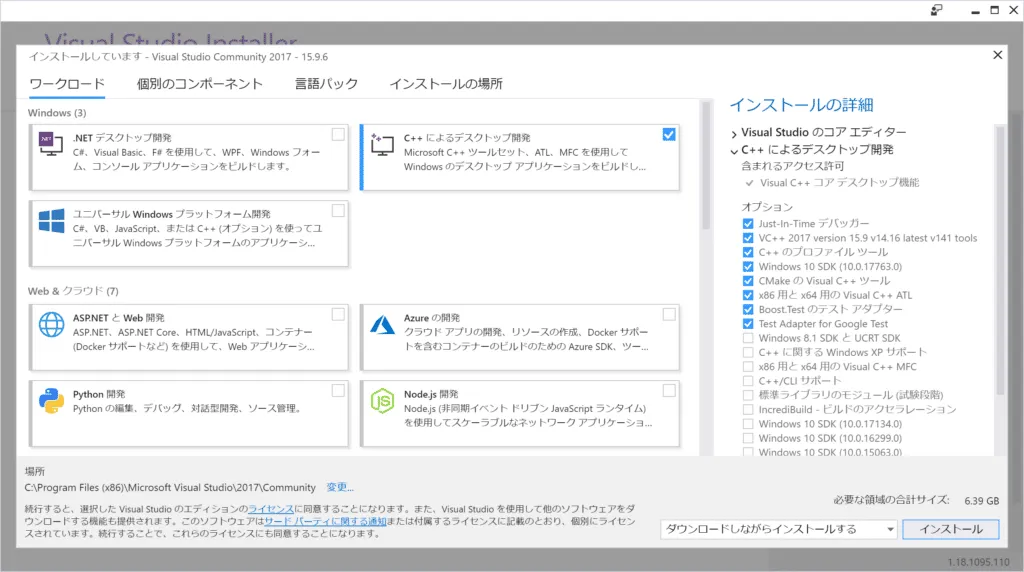Image resolution: width=1024 pixels, height=572 pixels.
Task: Maximize the Visual Studio Installer window
Action: point(995,10)
